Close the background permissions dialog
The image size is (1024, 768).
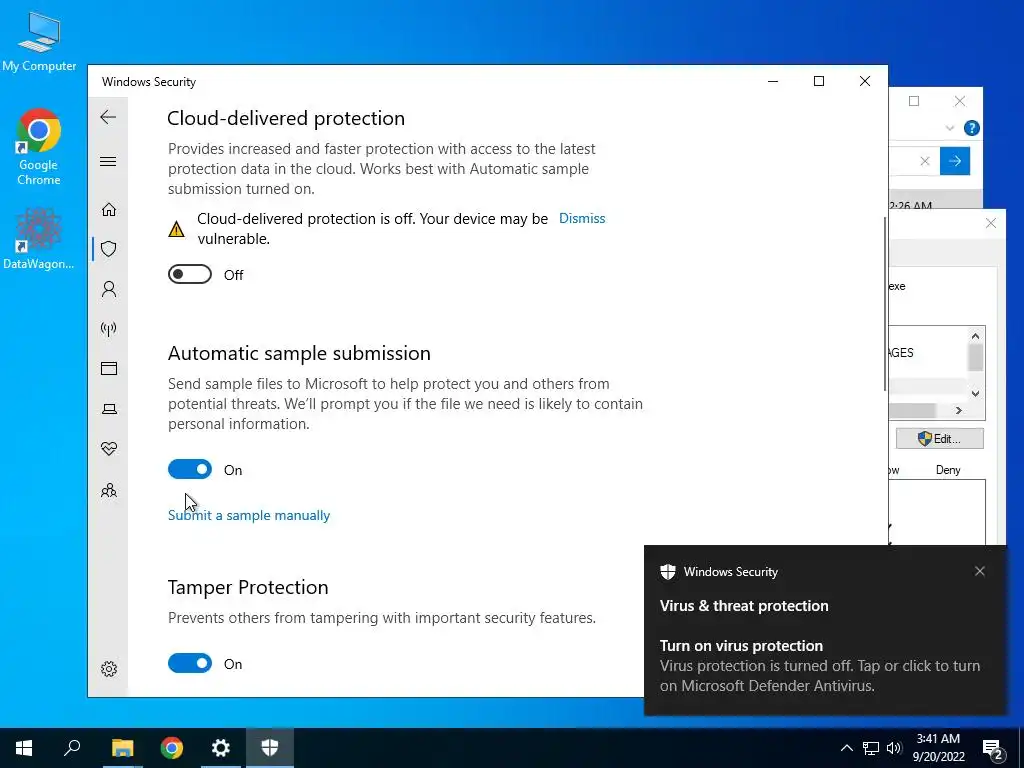[991, 223]
